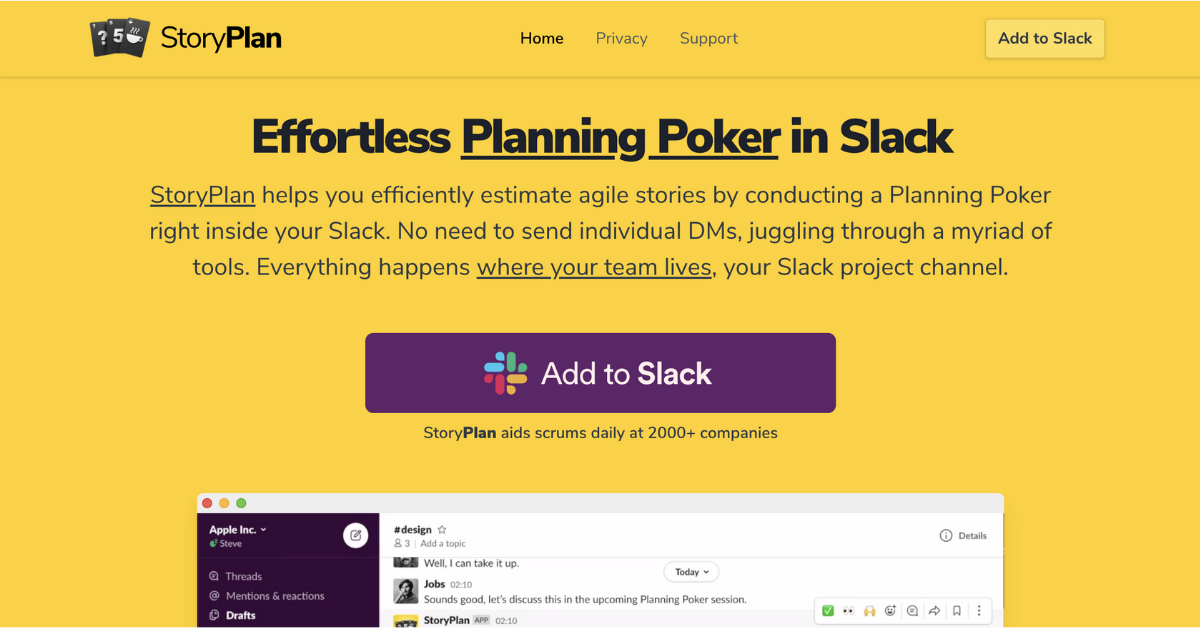Toggle the green checkmark reaction

tap(827, 610)
